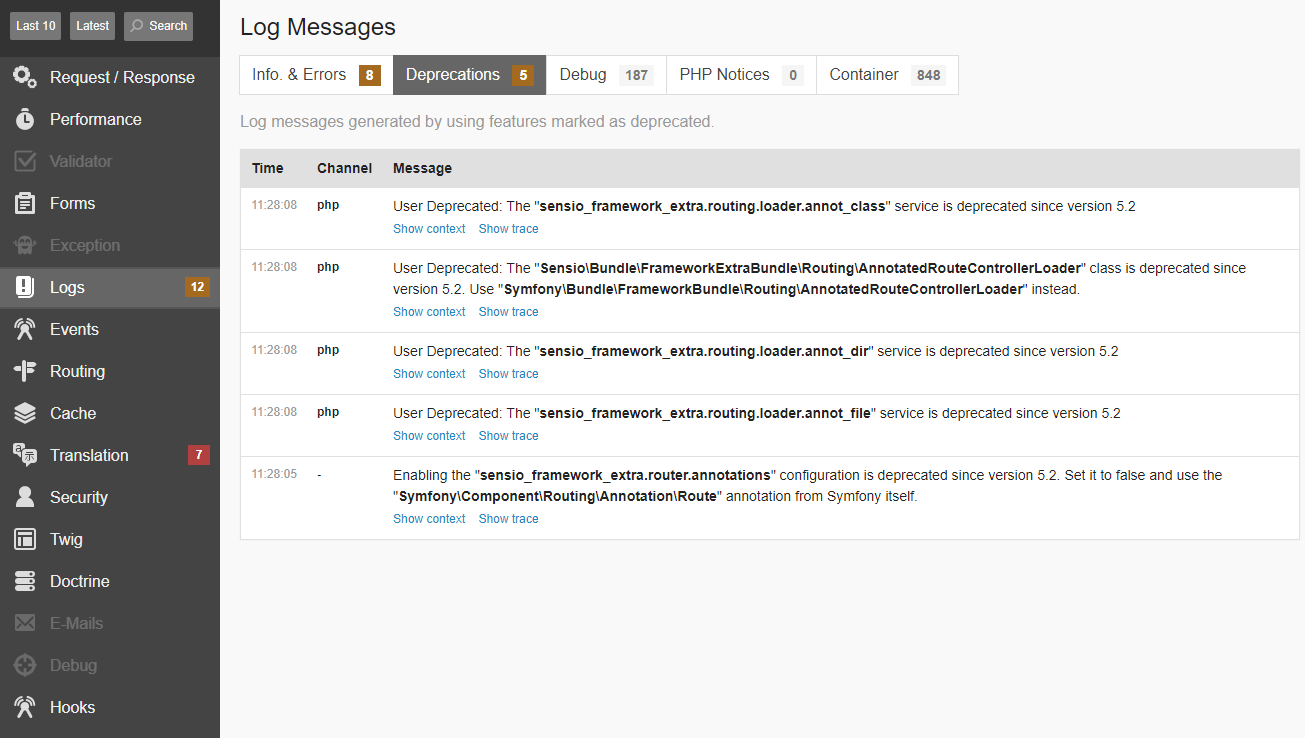1305x738 pixels.
Task: Click the Twig template icon
Action: point(25,539)
